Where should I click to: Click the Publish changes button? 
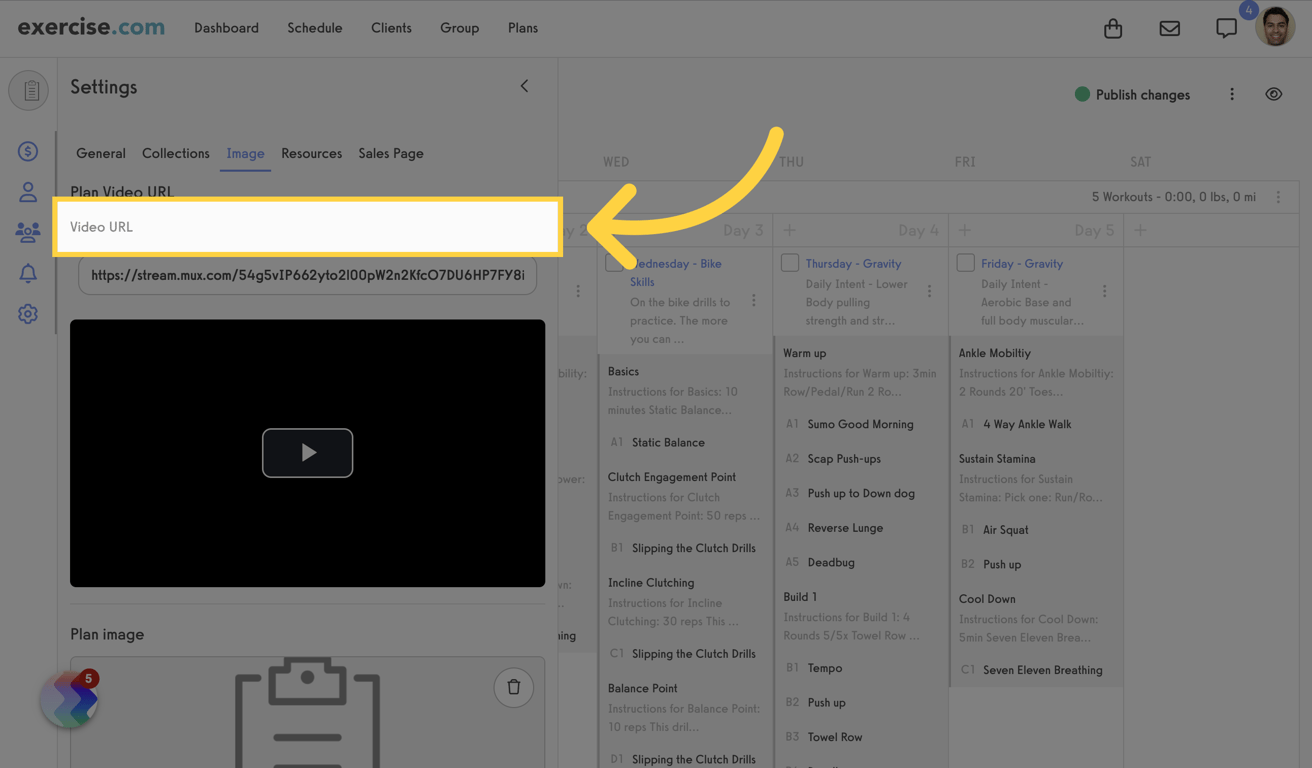coord(1131,93)
